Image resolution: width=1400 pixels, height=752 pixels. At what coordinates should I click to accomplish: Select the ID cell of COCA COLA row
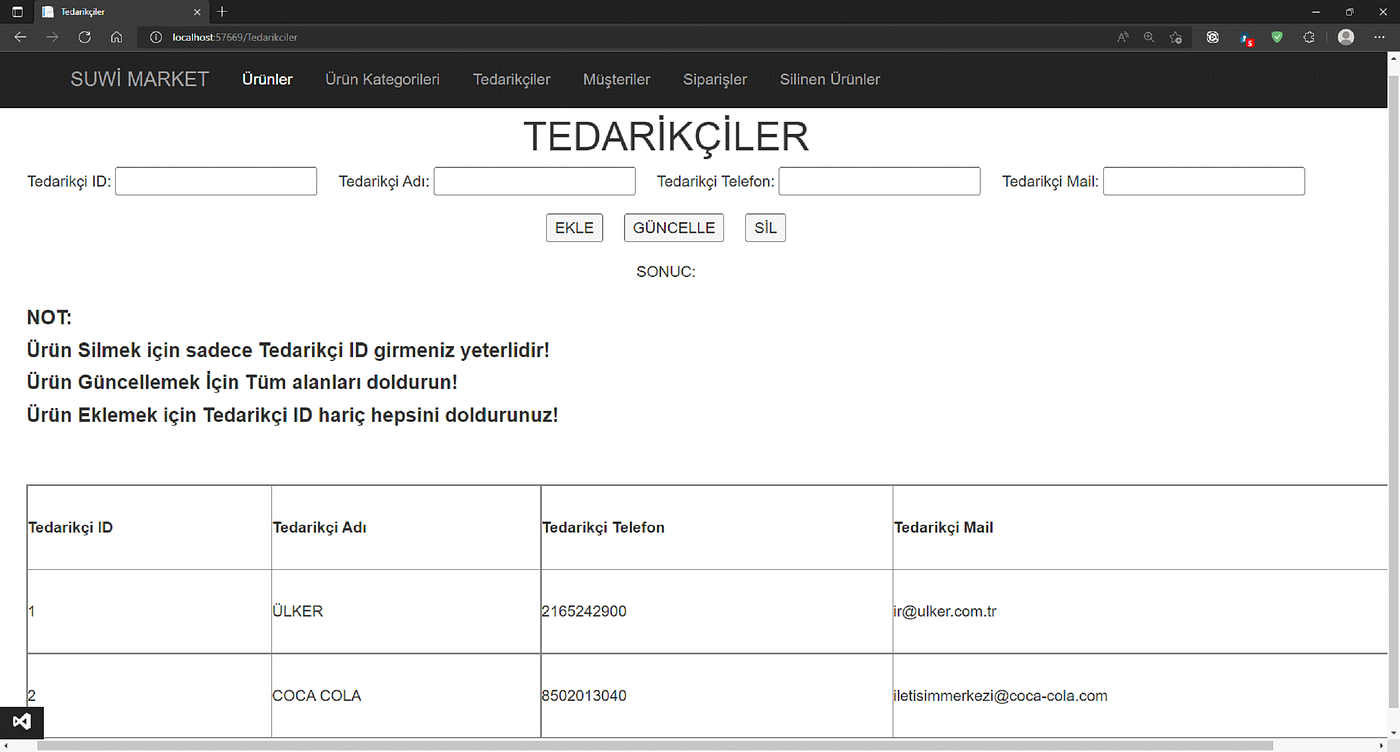pos(149,696)
